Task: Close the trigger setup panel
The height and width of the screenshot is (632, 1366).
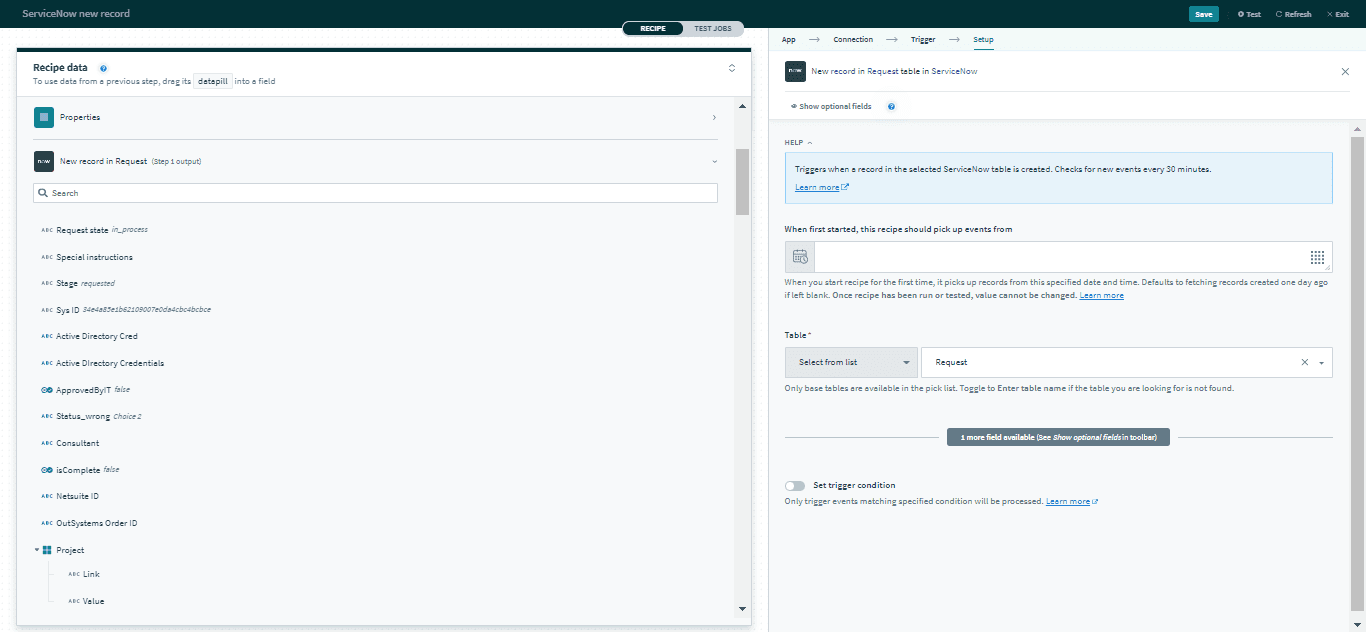Action: (x=1344, y=72)
